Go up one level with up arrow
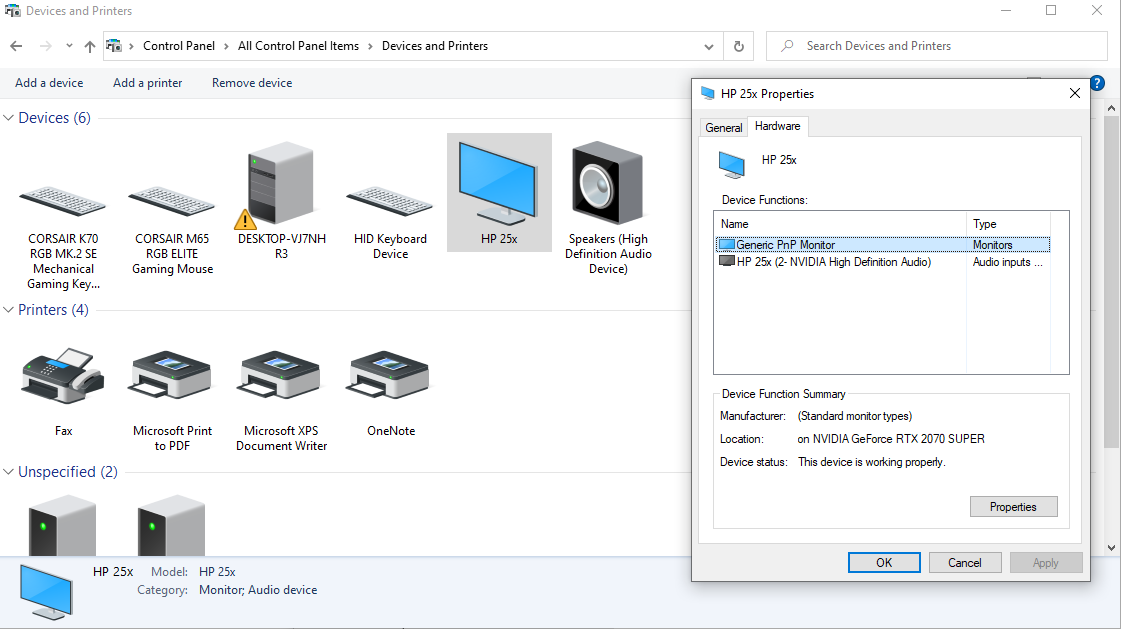Screen dimensions: 1121x629 (x=89, y=46)
